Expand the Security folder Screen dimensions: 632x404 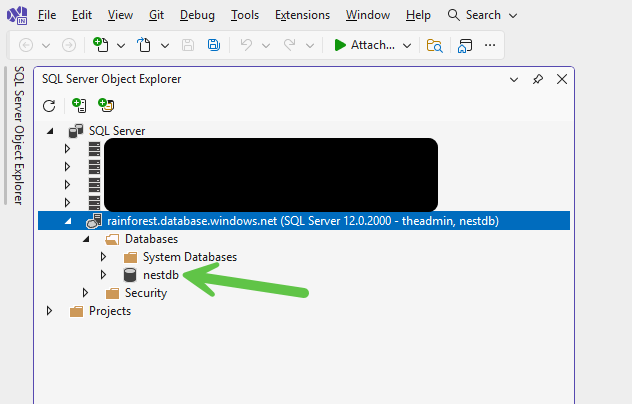85,292
